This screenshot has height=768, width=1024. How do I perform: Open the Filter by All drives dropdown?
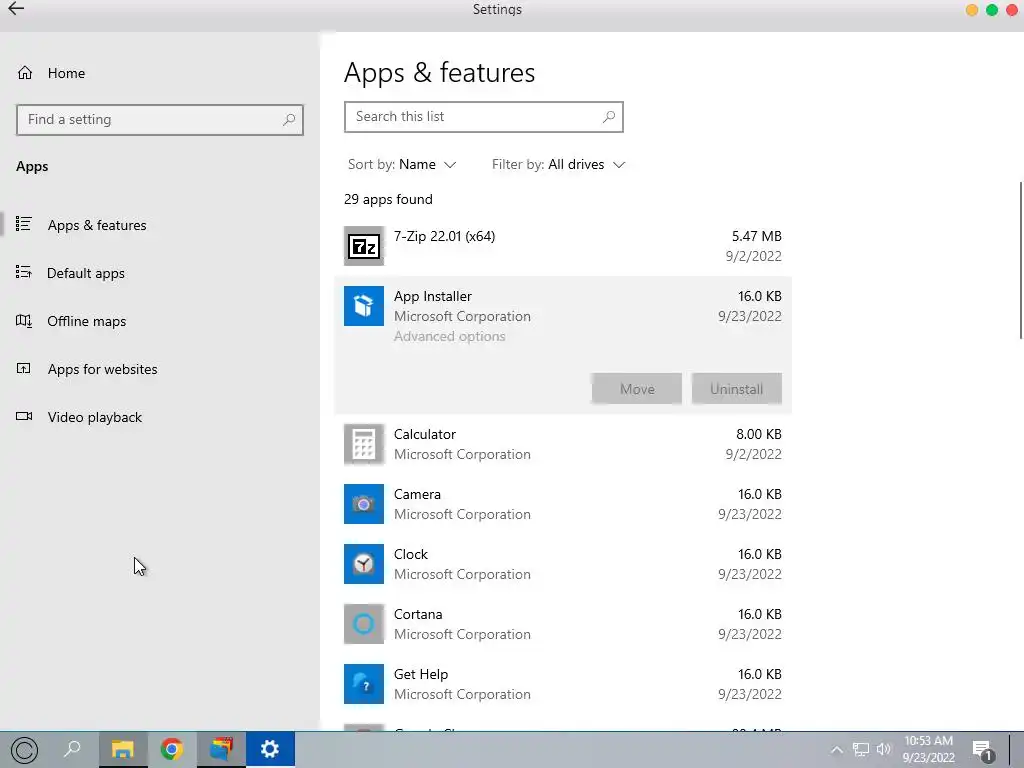click(558, 165)
